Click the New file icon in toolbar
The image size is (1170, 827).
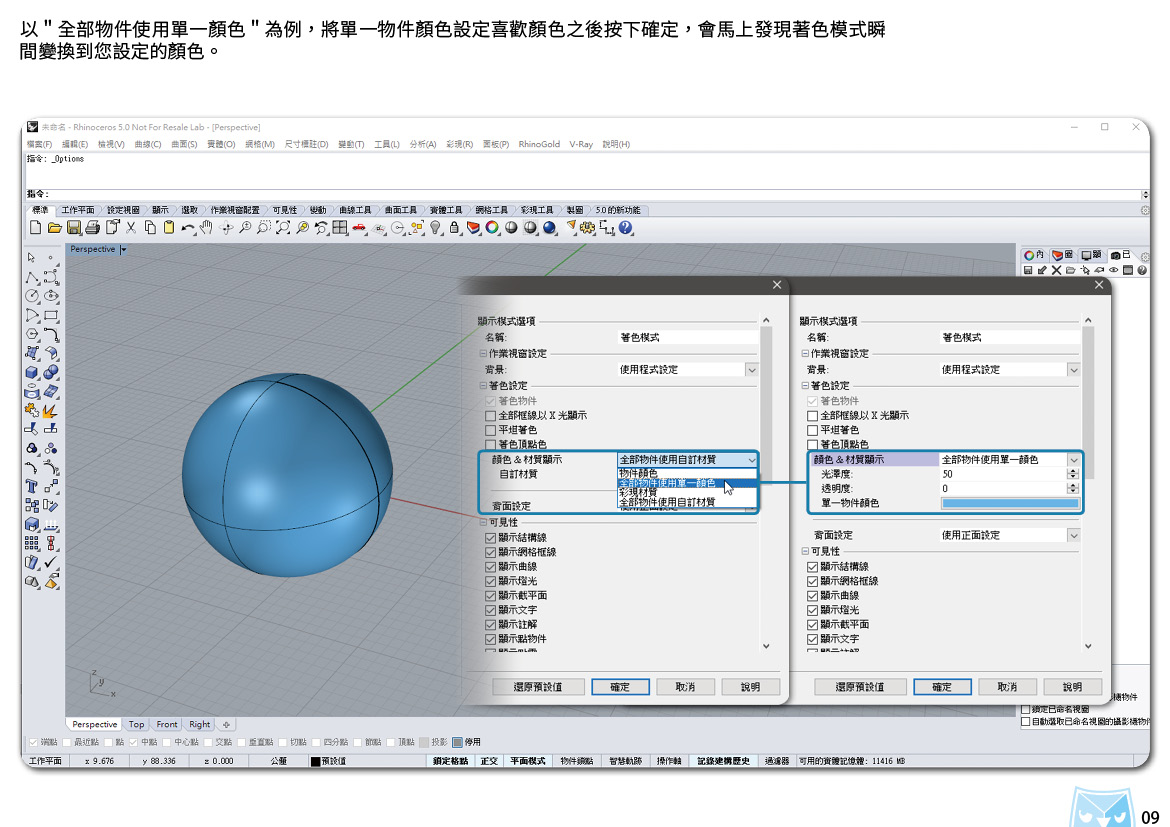pyautogui.click(x=35, y=228)
